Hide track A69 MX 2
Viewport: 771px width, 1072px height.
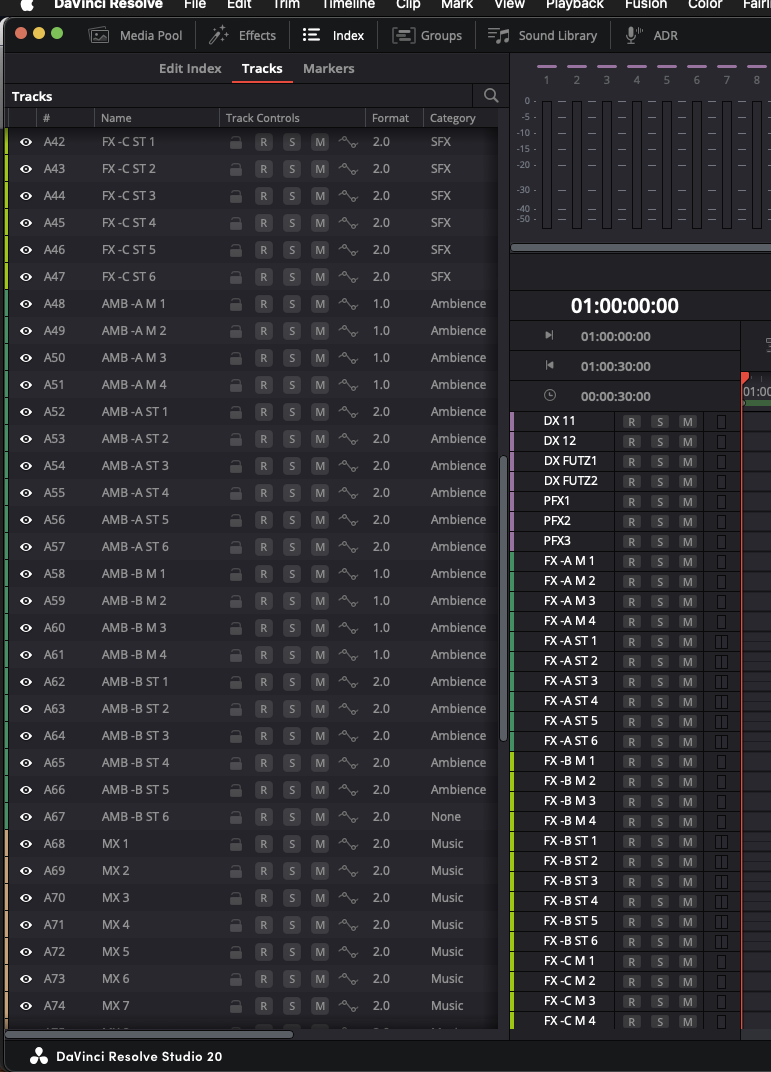coord(26,871)
